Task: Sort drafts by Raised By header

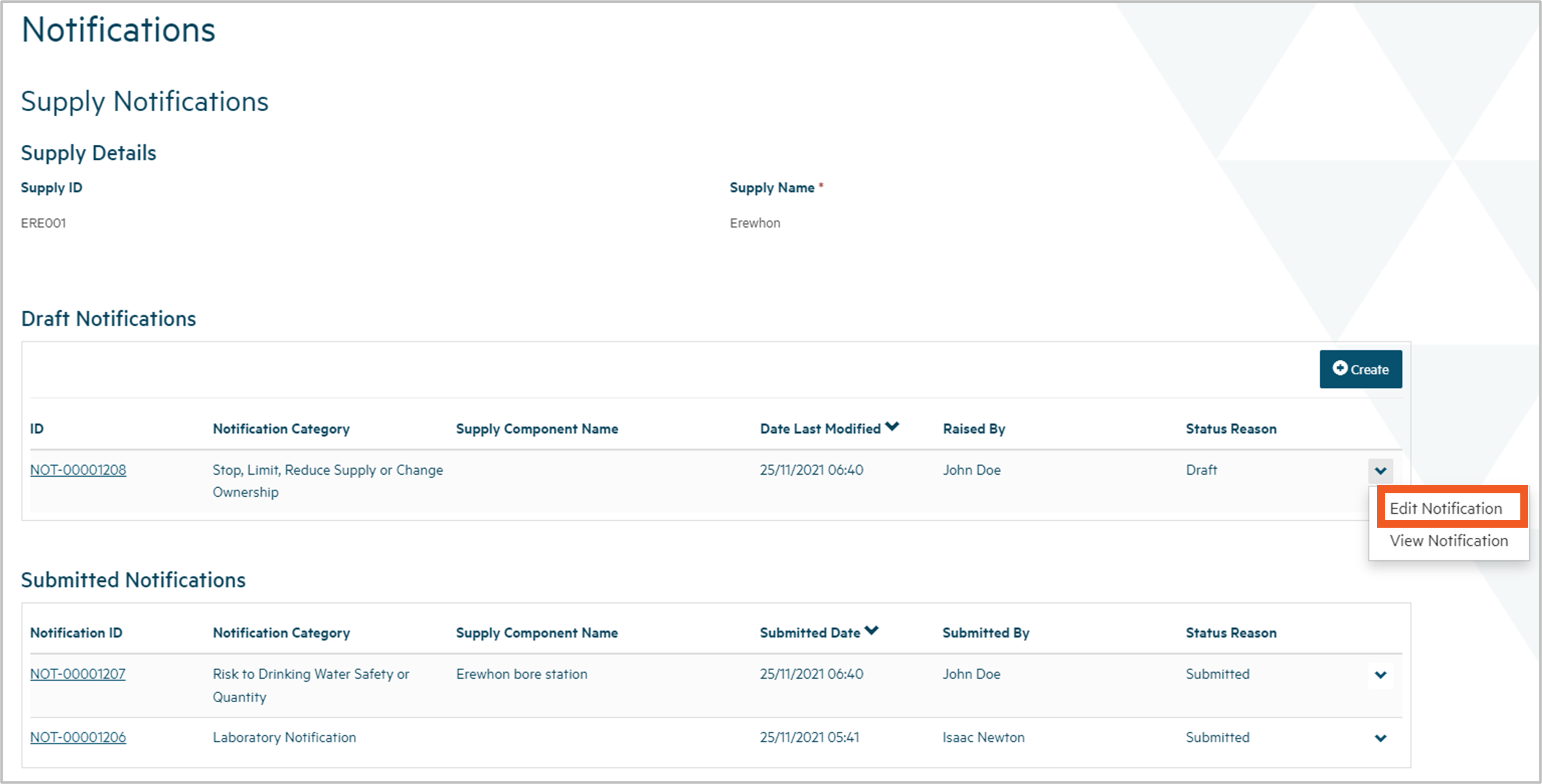Action: 974,428
